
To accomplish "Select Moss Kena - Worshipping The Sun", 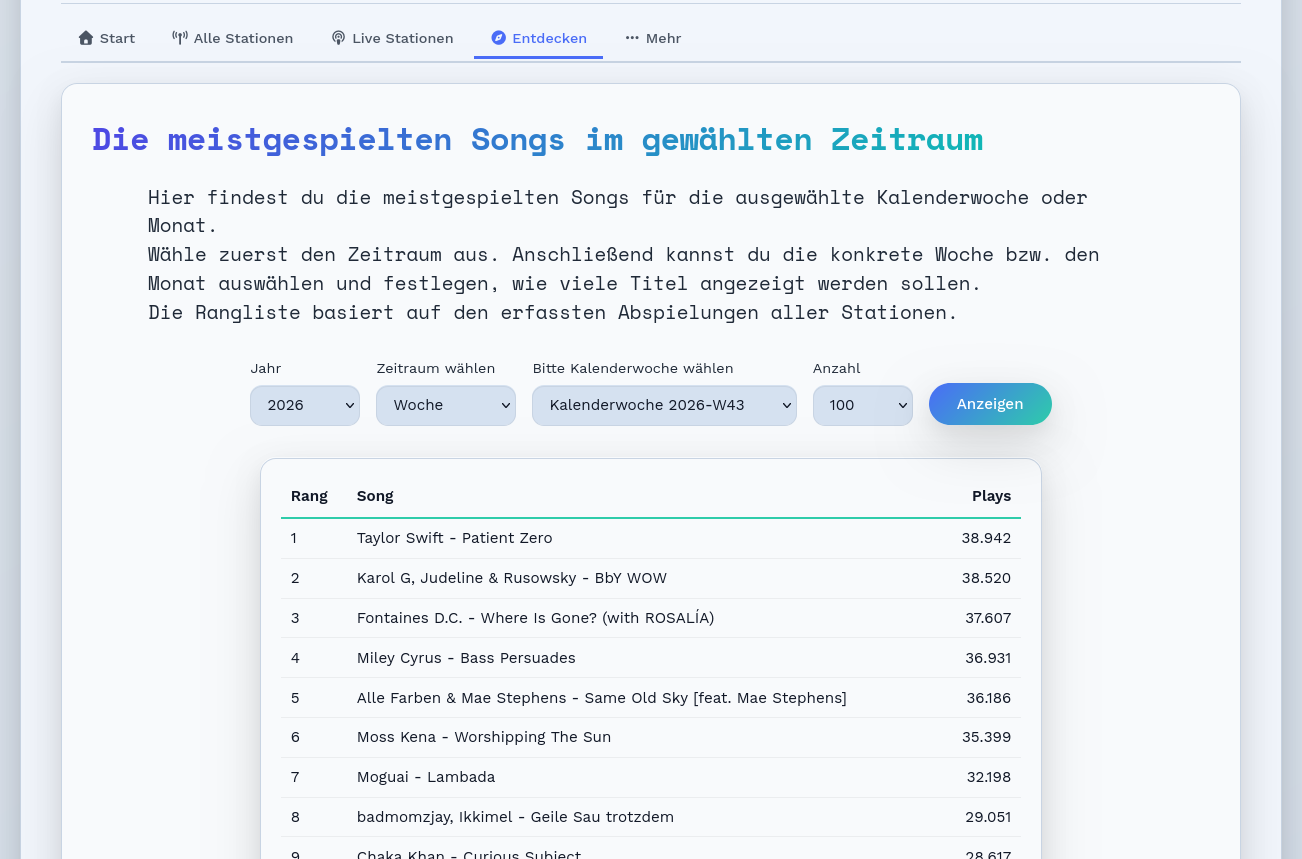I will tap(484, 737).
